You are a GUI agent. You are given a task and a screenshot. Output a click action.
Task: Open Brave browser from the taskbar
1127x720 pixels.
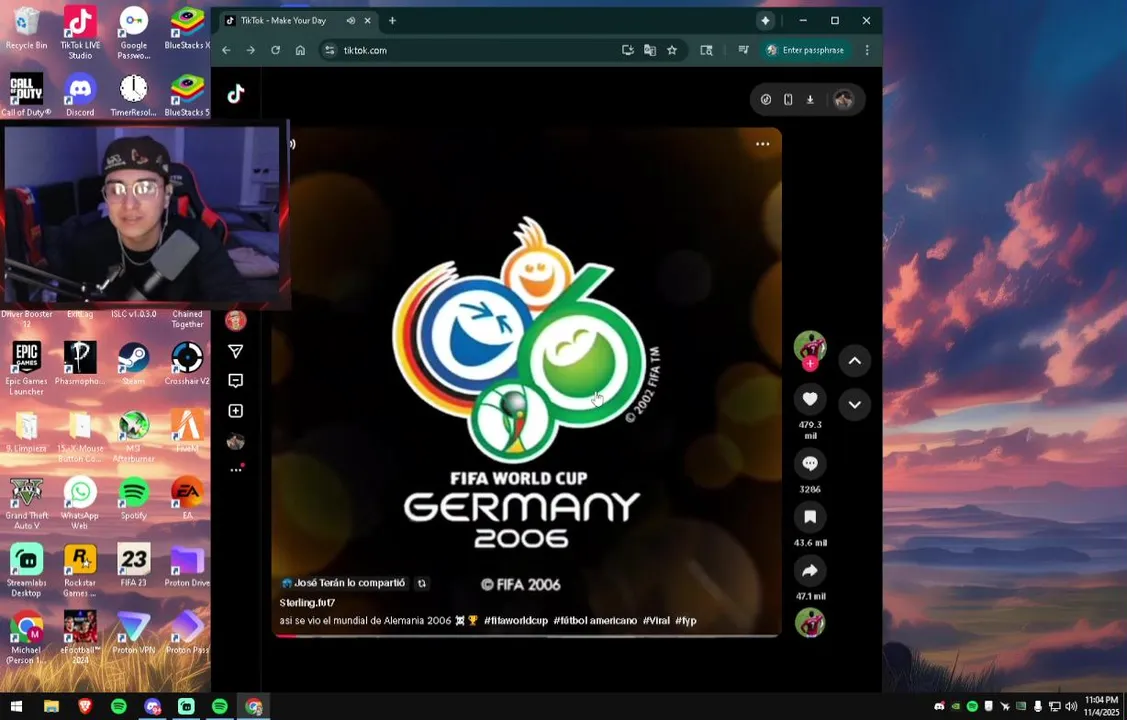point(85,707)
